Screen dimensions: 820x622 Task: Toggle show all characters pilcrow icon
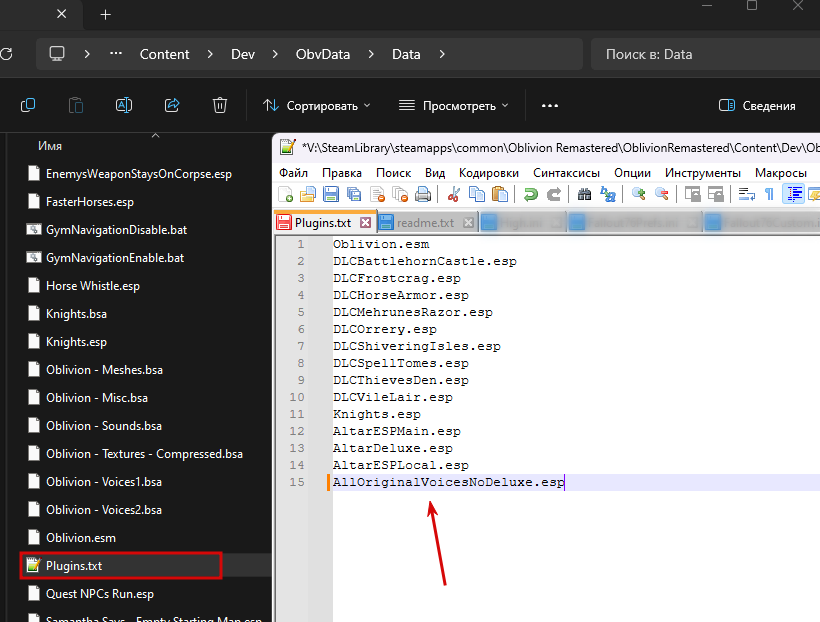coord(769,194)
